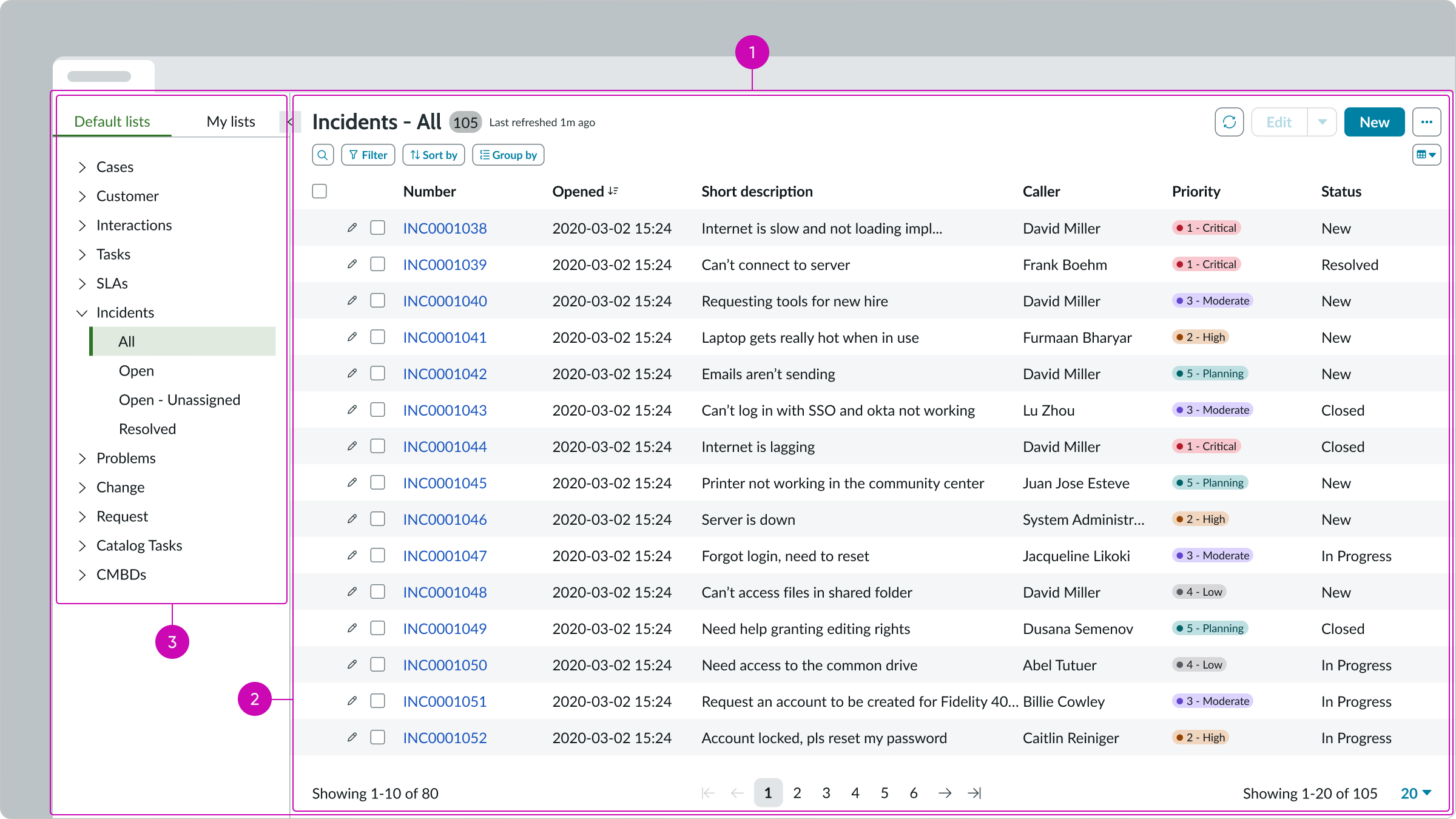Edit INC0001038 with the pencil icon
Viewport: 1456px width, 819px height.
(352, 228)
